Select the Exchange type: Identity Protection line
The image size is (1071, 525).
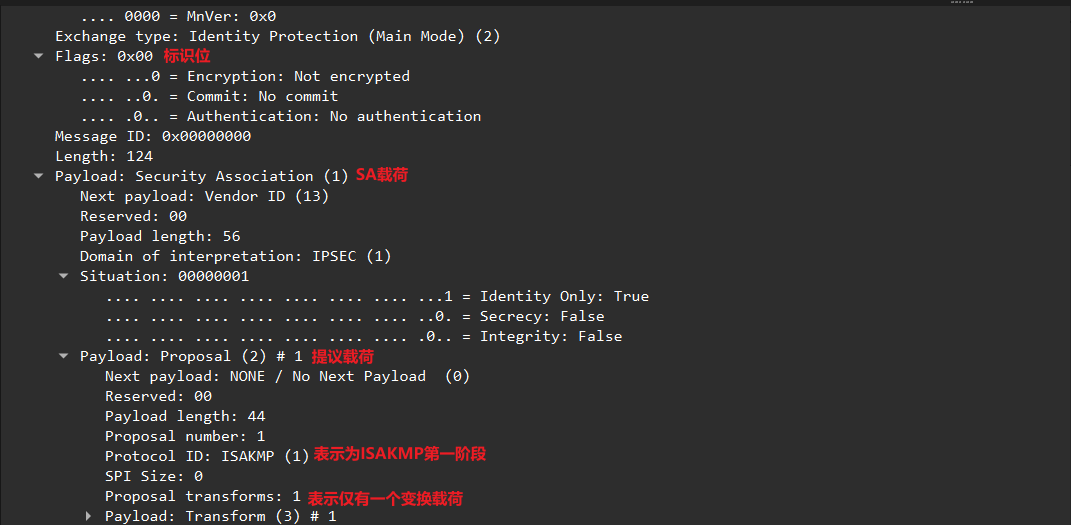click(277, 36)
